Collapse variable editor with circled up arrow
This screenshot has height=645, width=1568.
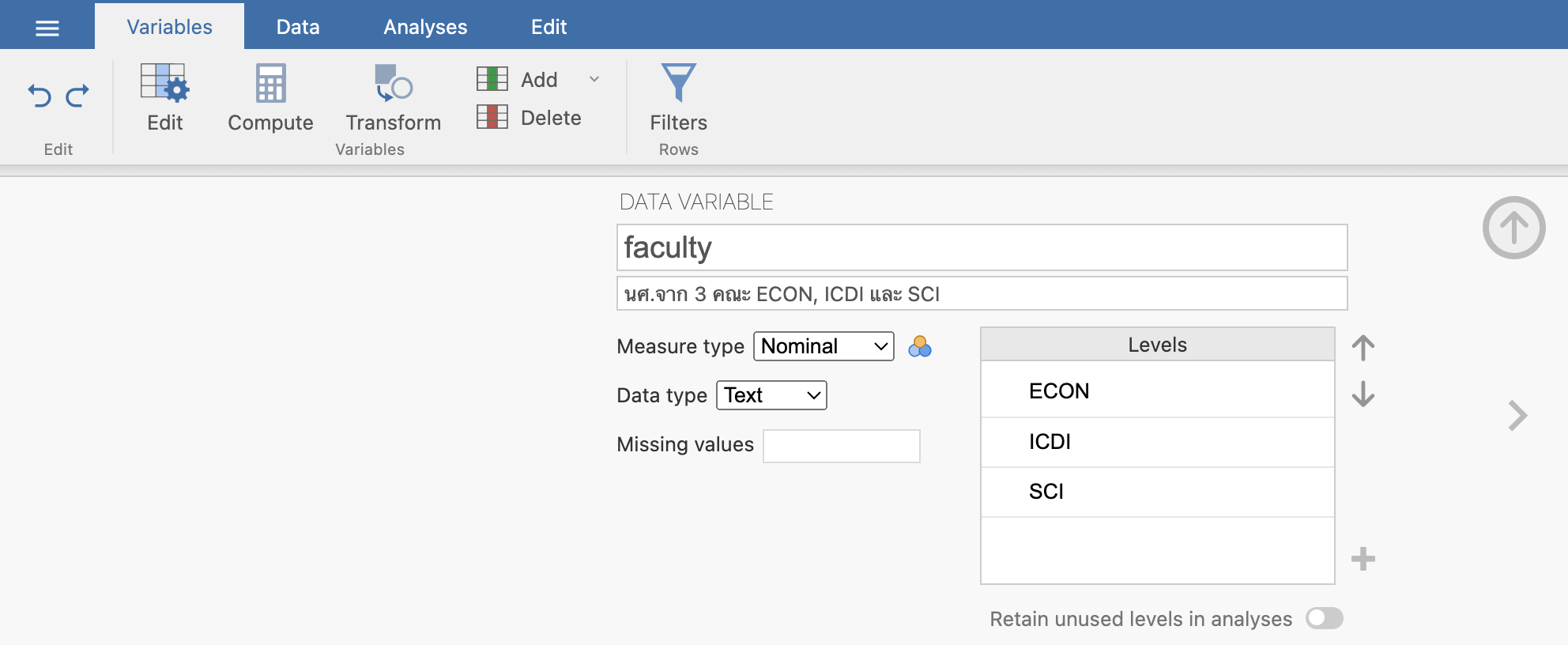(x=1513, y=228)
